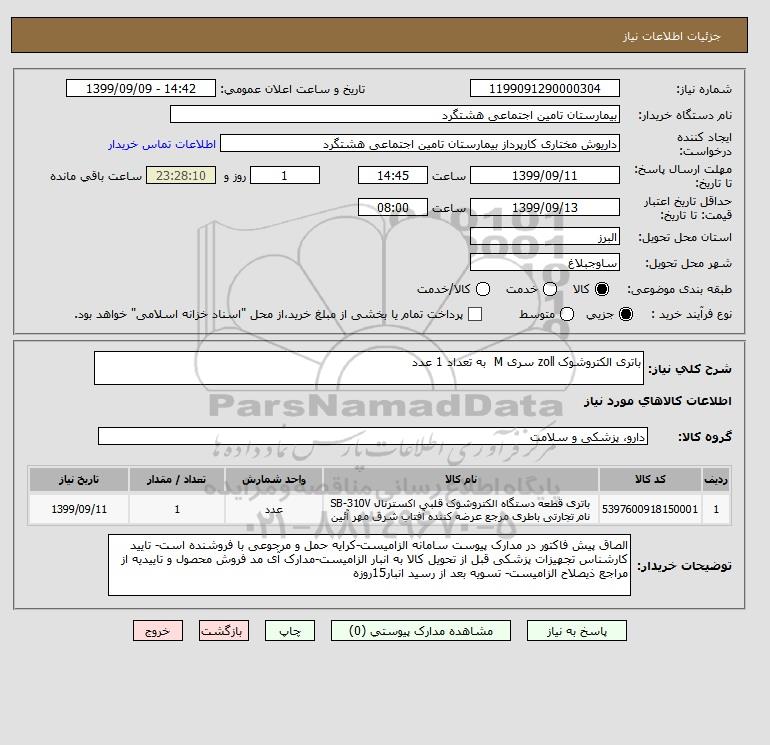This screenshot has height=745, width=770.
Task: Select the کالا radio button
Action: click(602, 289)
